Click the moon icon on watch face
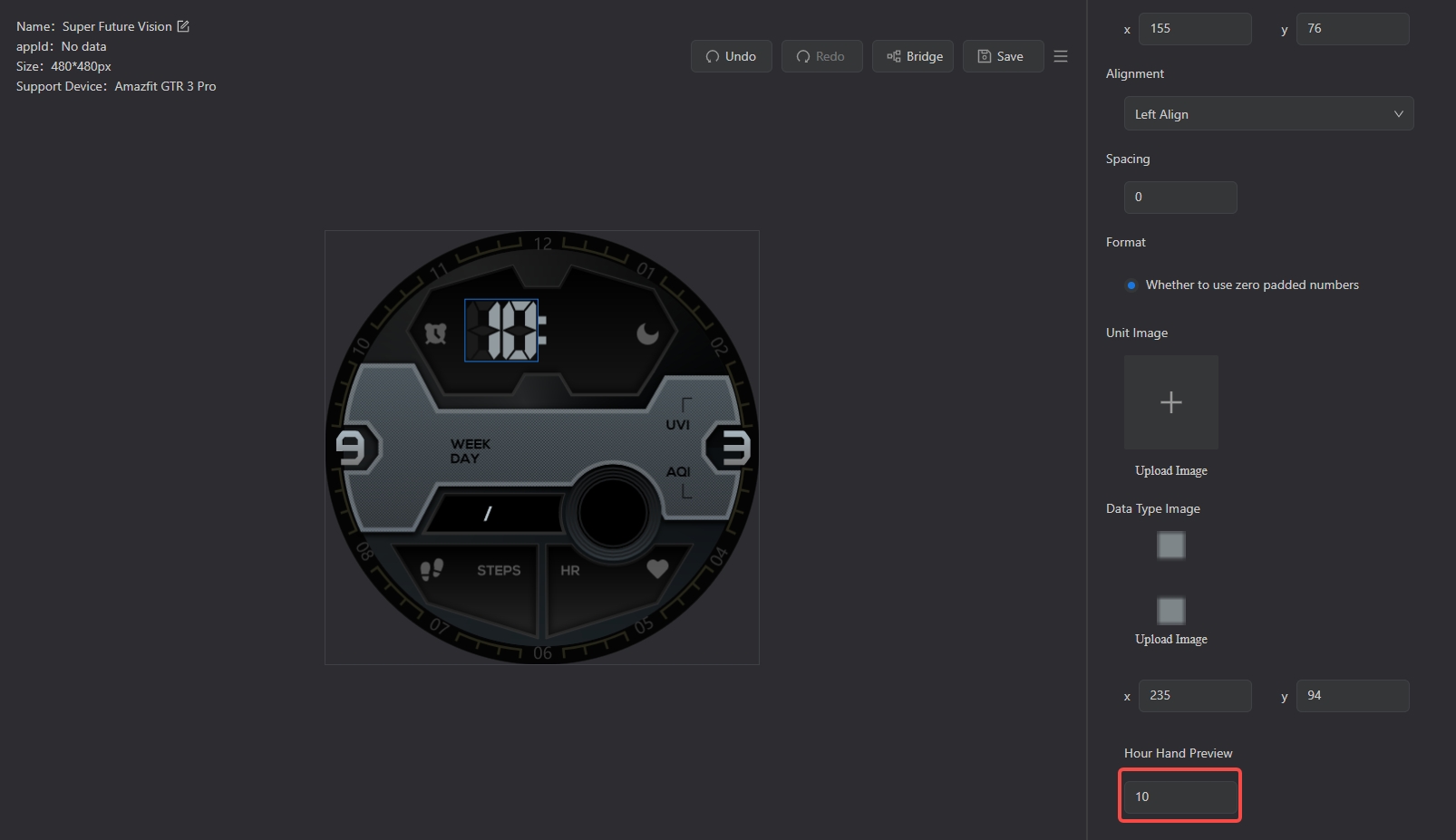The height and width of the screenshot is (840, 1456). tap(647, 333)
